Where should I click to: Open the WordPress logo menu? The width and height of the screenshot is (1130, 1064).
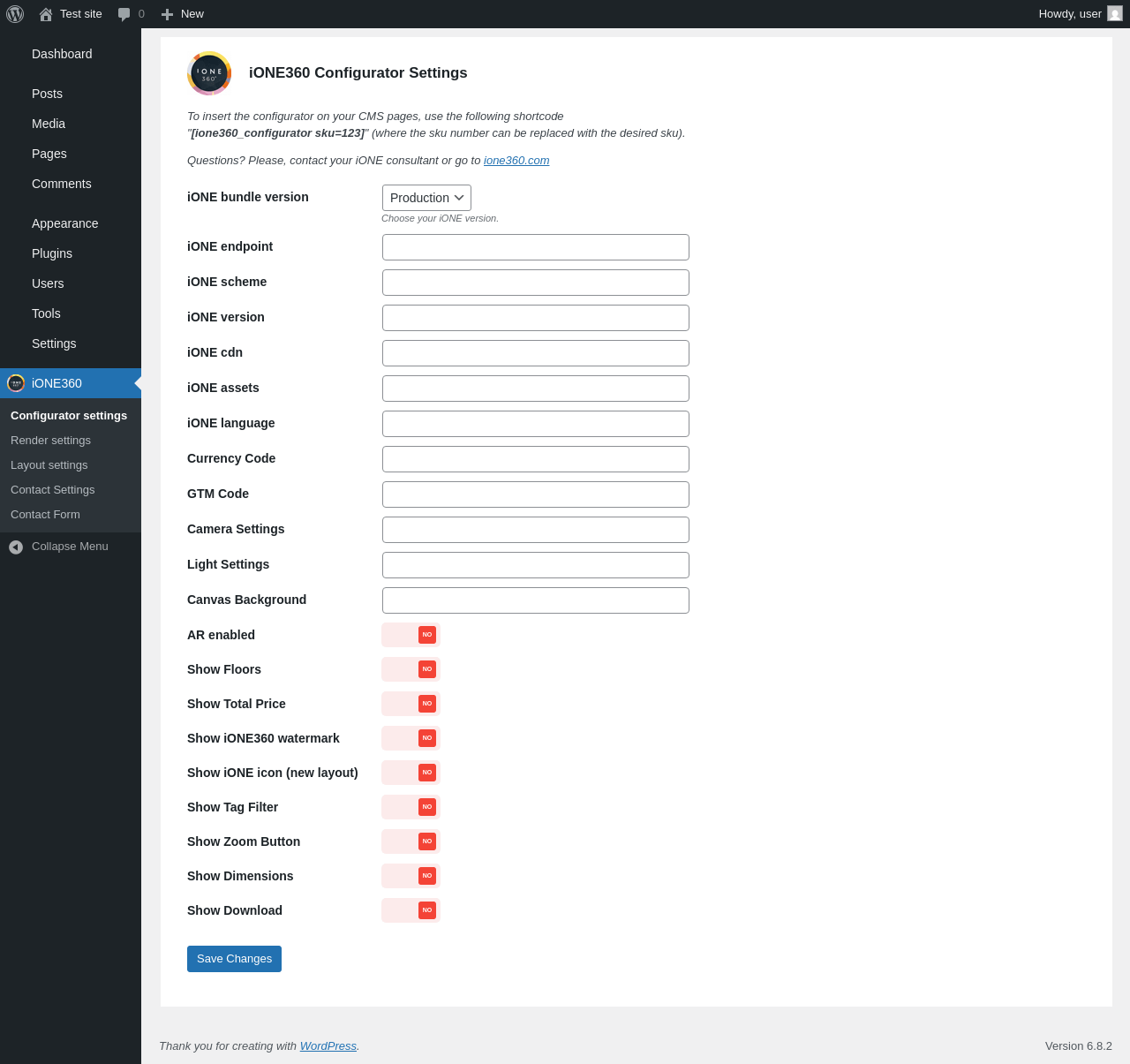pos(15,14)
